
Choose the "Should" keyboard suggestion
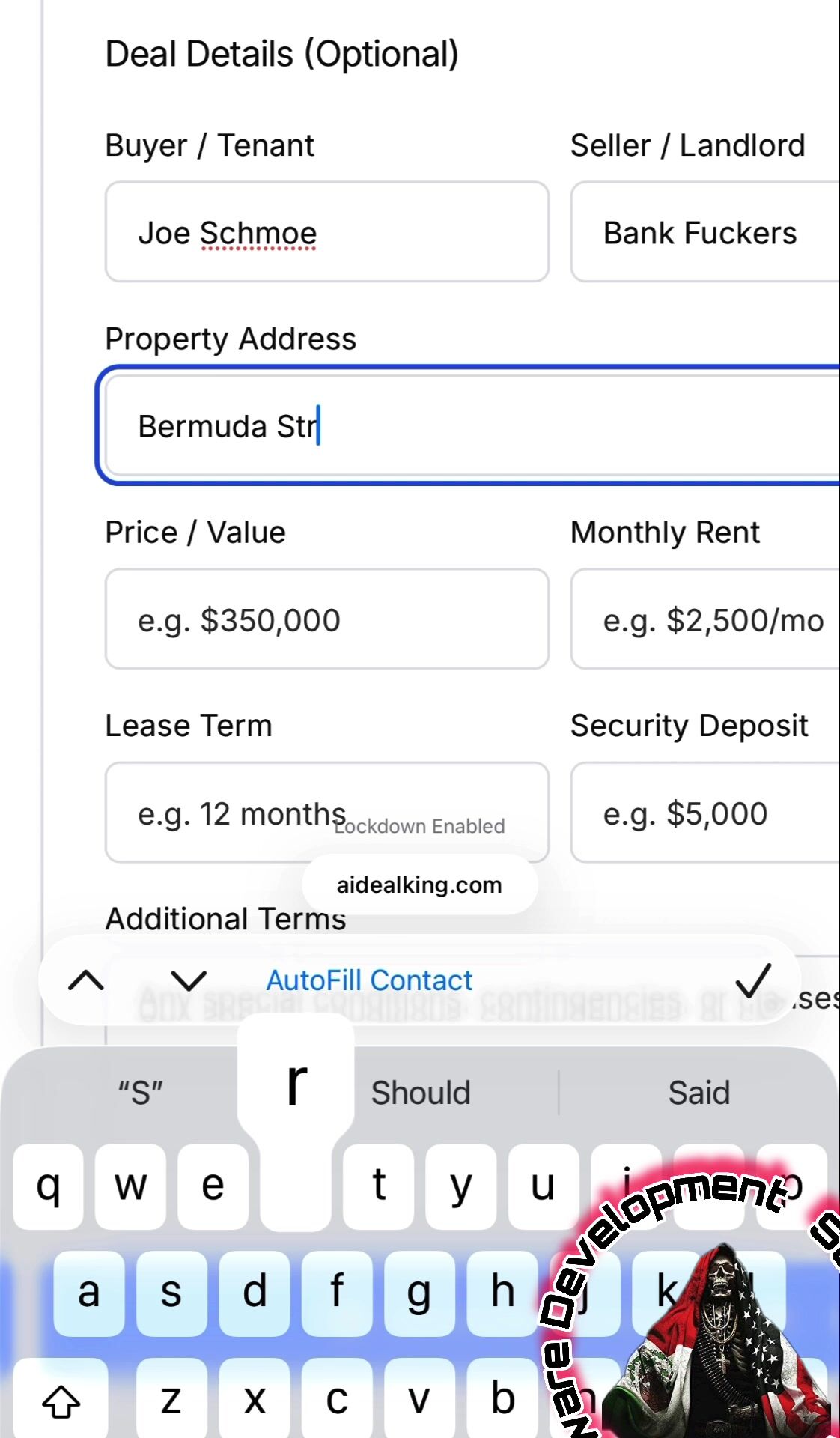pos(421,1093)
